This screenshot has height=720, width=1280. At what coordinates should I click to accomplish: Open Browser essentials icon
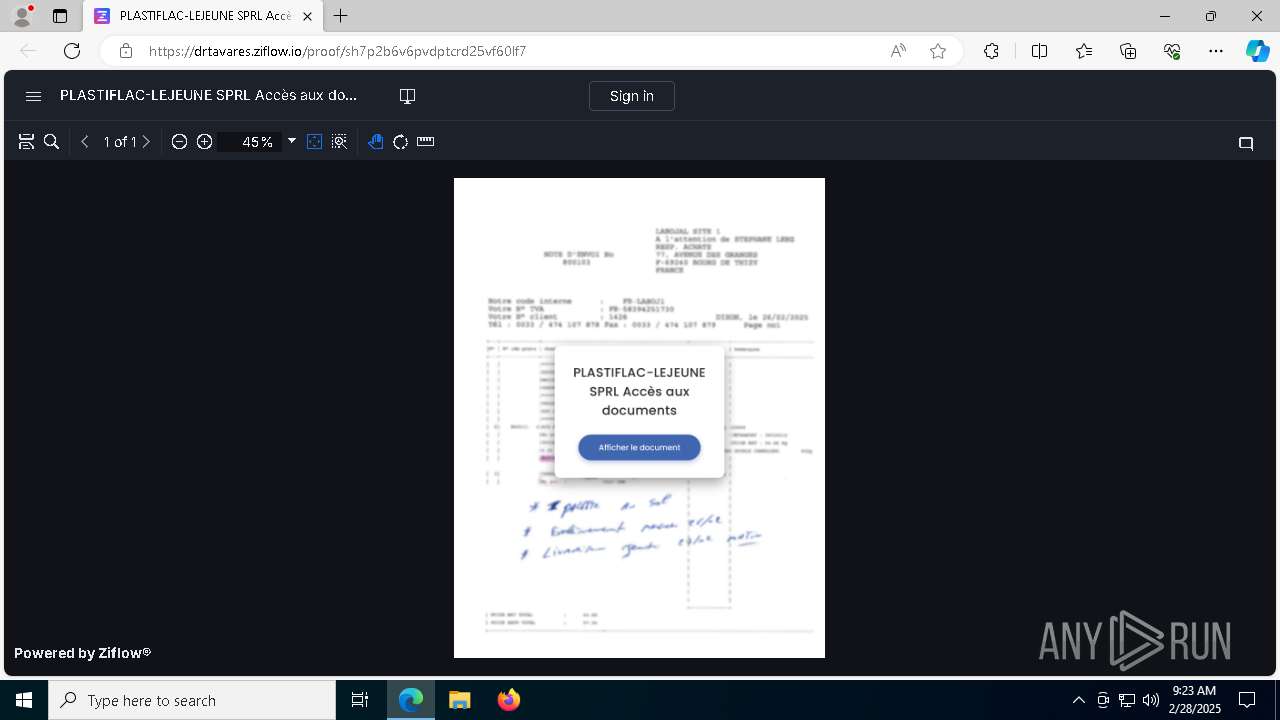[1172, 51]
